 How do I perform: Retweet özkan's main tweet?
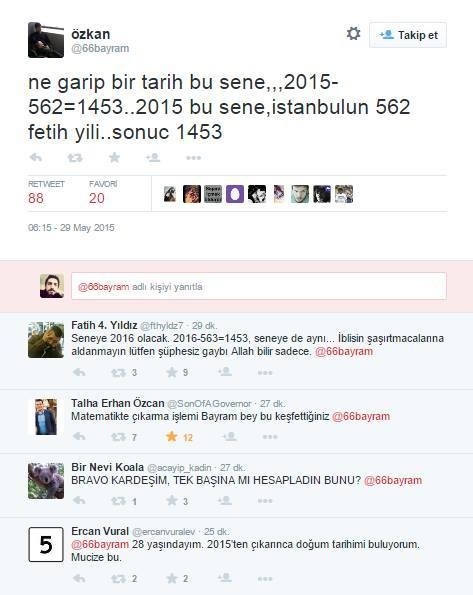click(75, 157)
